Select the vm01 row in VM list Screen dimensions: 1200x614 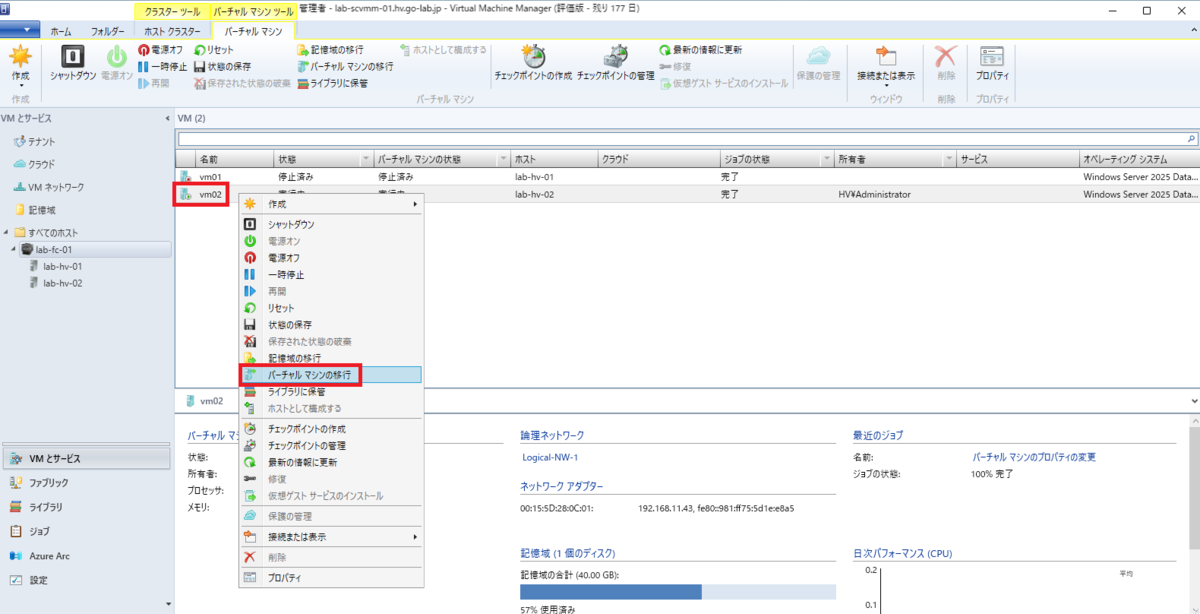687,176
